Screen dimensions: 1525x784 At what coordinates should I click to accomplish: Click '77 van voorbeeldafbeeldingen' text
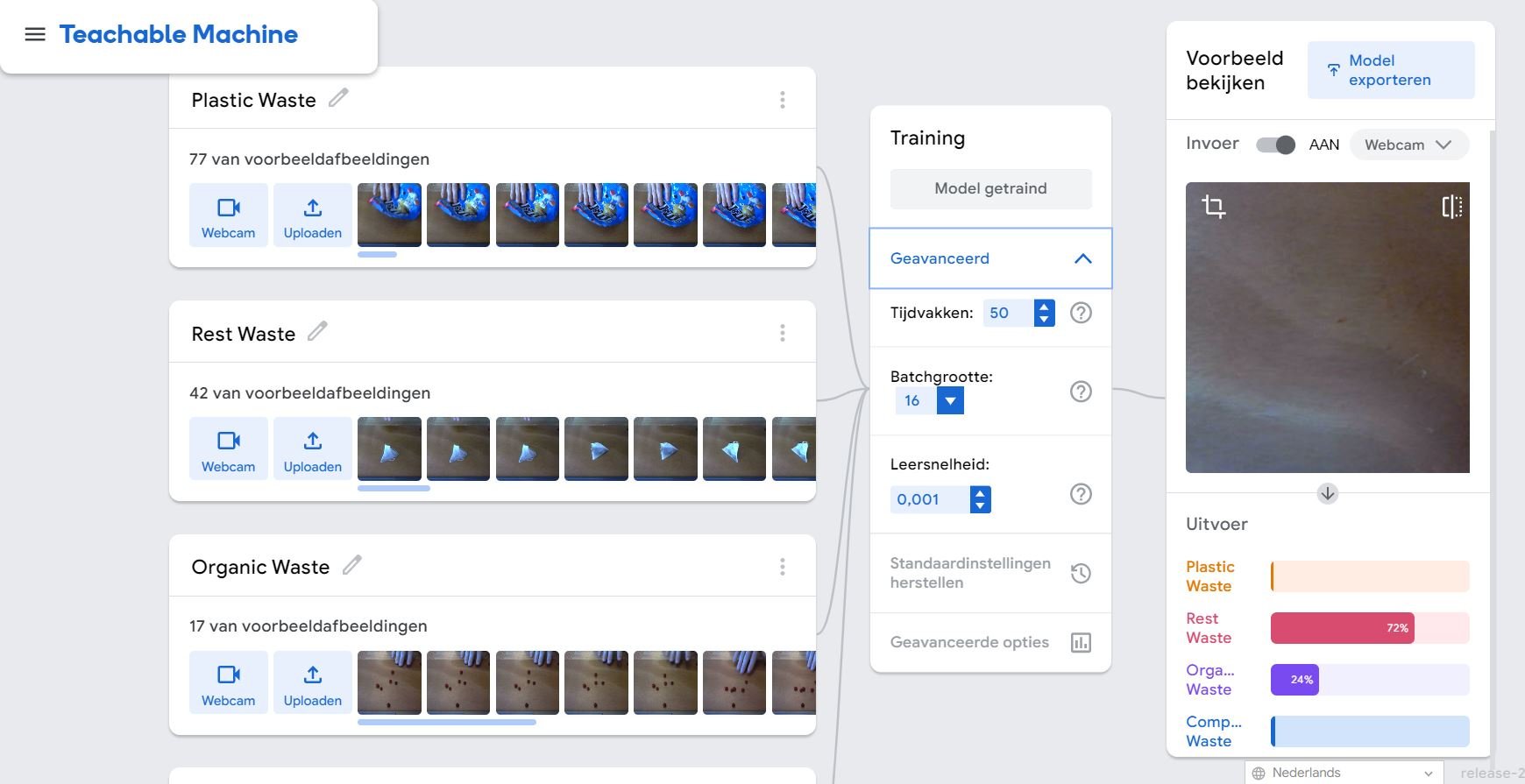pyautogui.click(x=309, y=159)
